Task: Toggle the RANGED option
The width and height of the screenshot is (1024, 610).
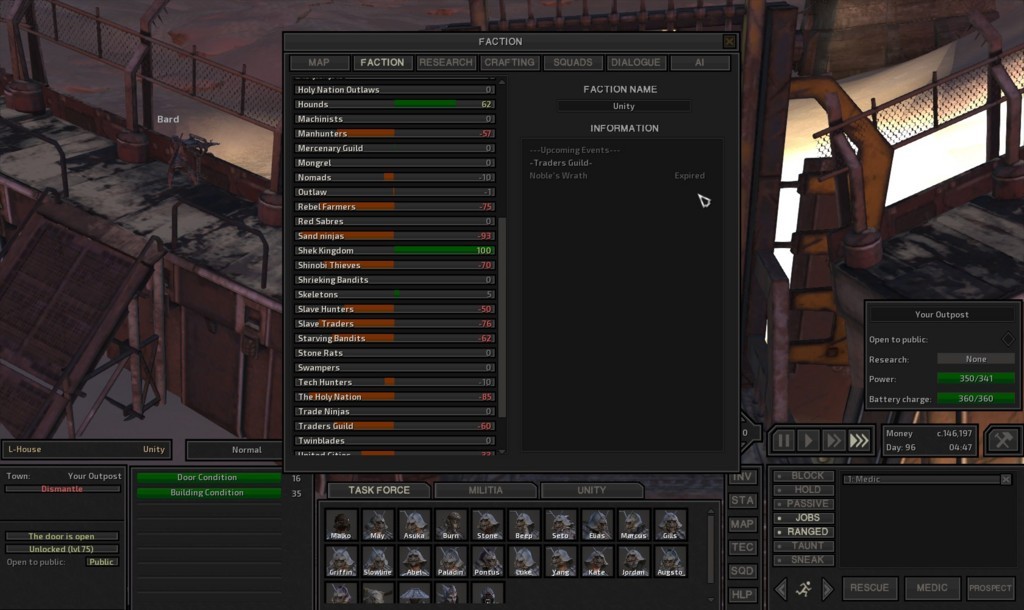Action: pos(804,532)
